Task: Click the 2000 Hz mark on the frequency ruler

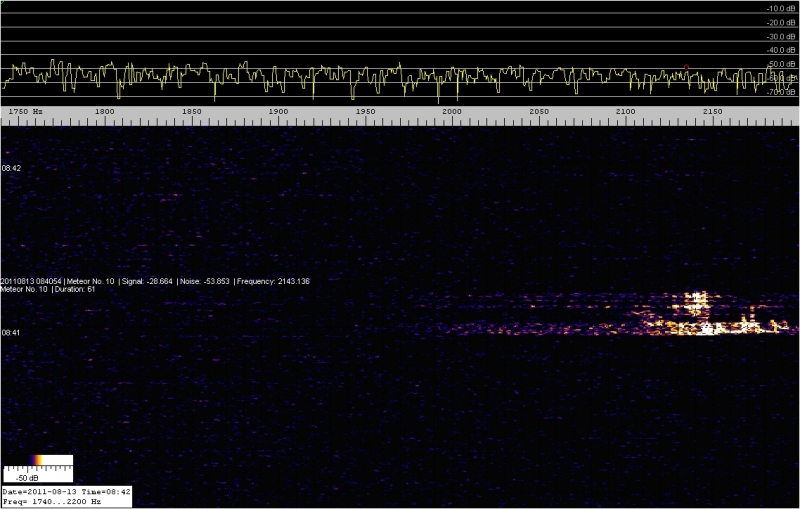Action: coord(452,111)
